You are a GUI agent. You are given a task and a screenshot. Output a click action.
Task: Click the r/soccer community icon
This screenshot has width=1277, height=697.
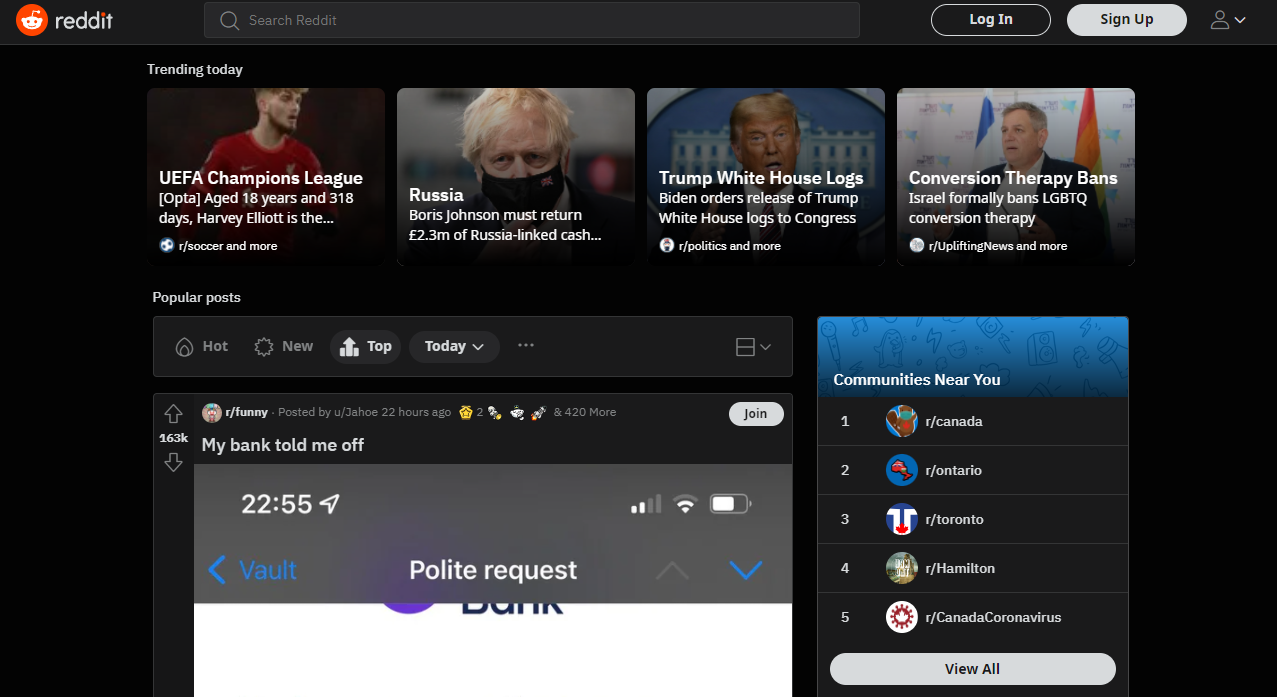tap(167, 245)
